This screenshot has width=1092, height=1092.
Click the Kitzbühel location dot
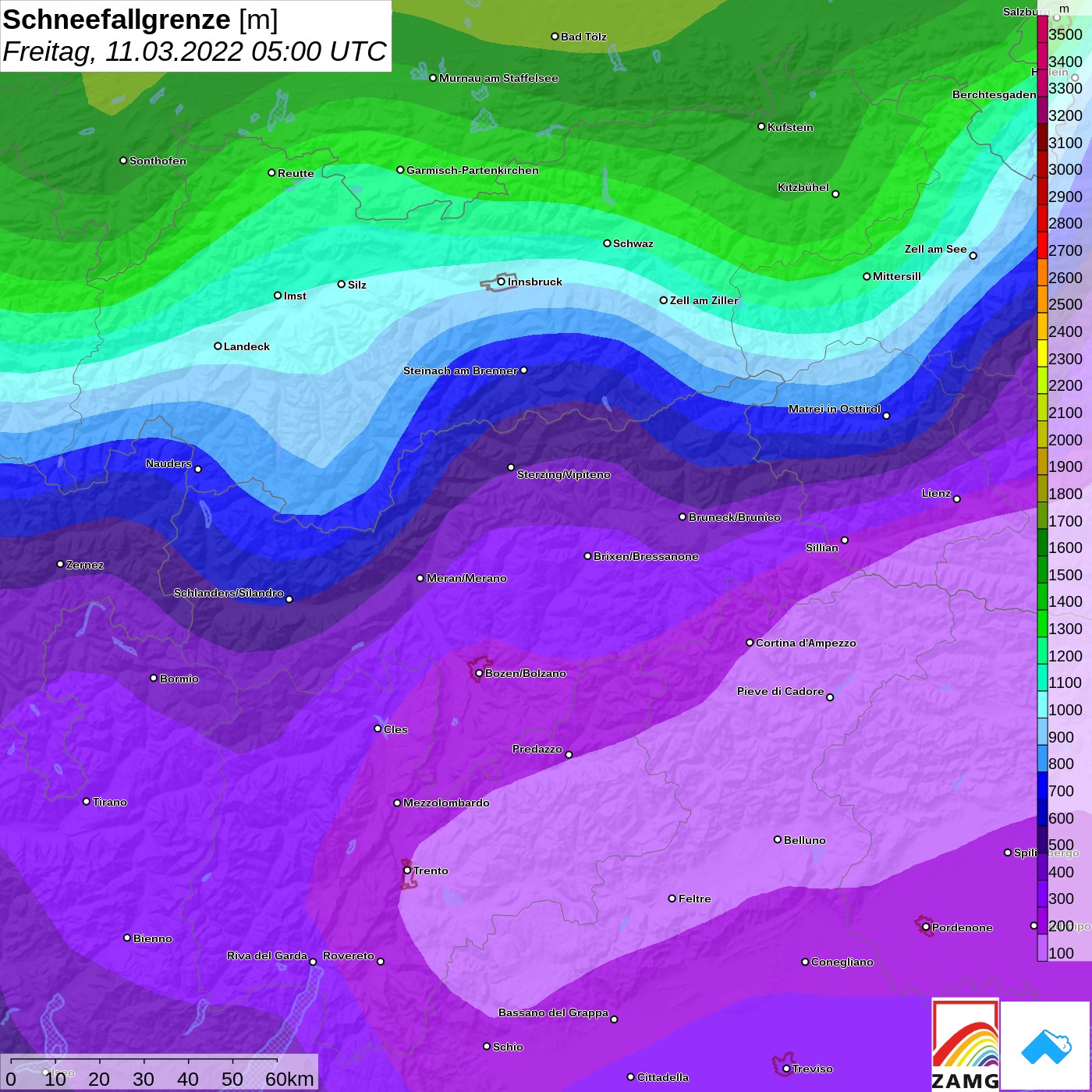[x=835, y=194]
